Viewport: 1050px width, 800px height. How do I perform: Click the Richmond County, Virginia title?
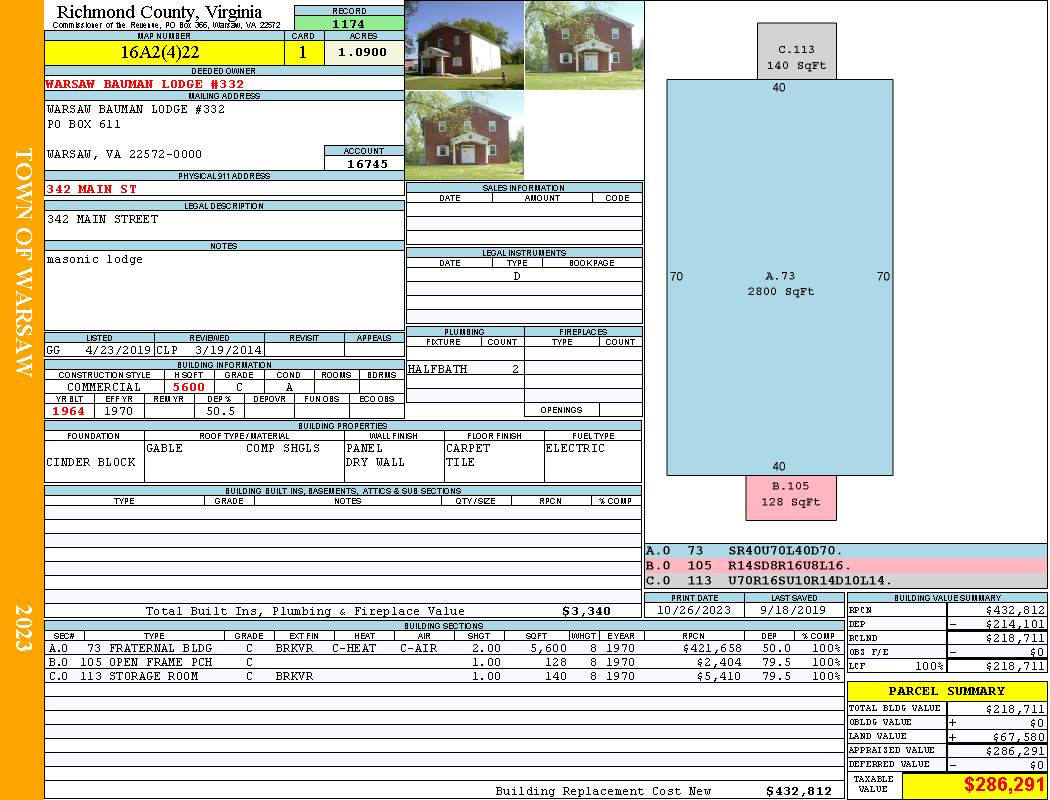(x=159, y=12)
